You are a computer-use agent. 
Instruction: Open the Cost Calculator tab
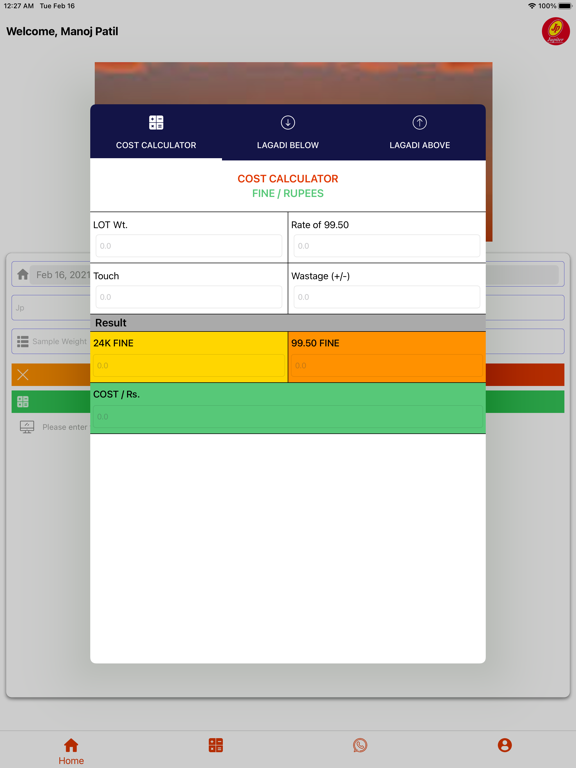coord(156,132)
